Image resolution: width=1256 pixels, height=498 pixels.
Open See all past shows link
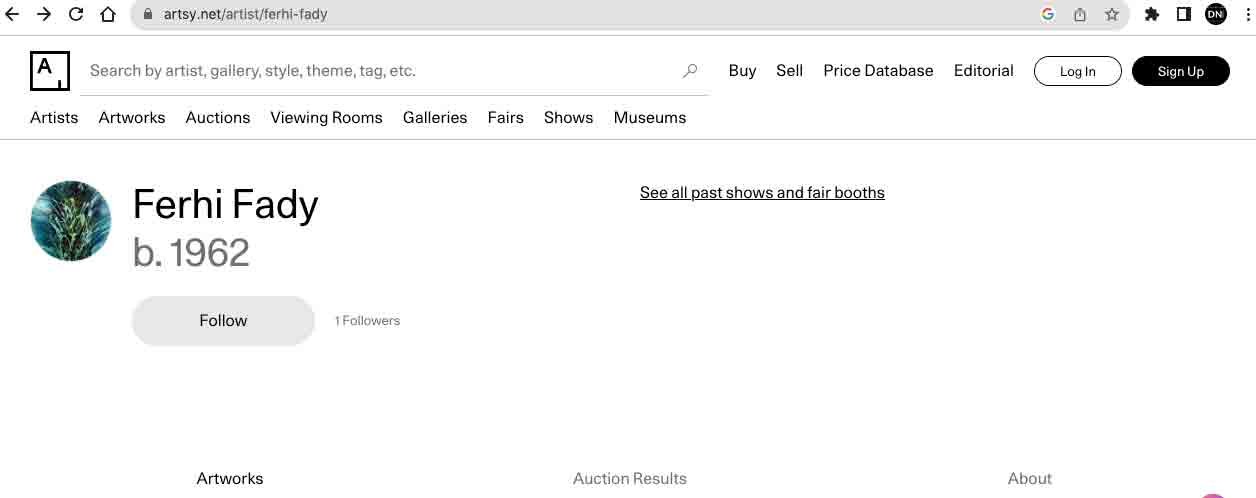(762, 193)
